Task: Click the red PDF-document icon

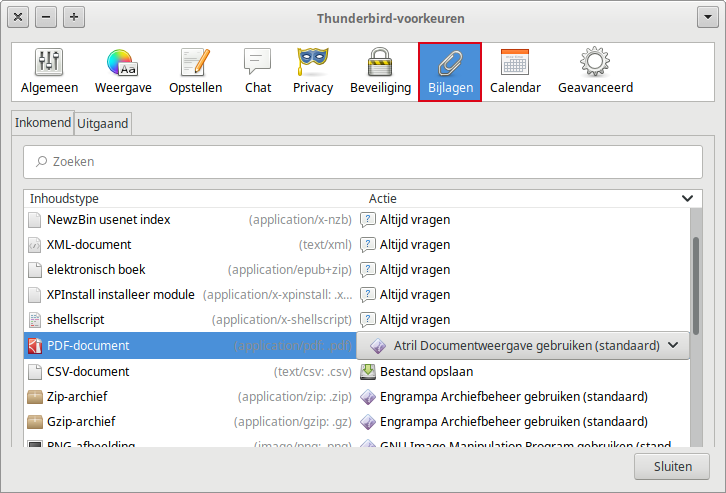Action: [x=35, y=346]
